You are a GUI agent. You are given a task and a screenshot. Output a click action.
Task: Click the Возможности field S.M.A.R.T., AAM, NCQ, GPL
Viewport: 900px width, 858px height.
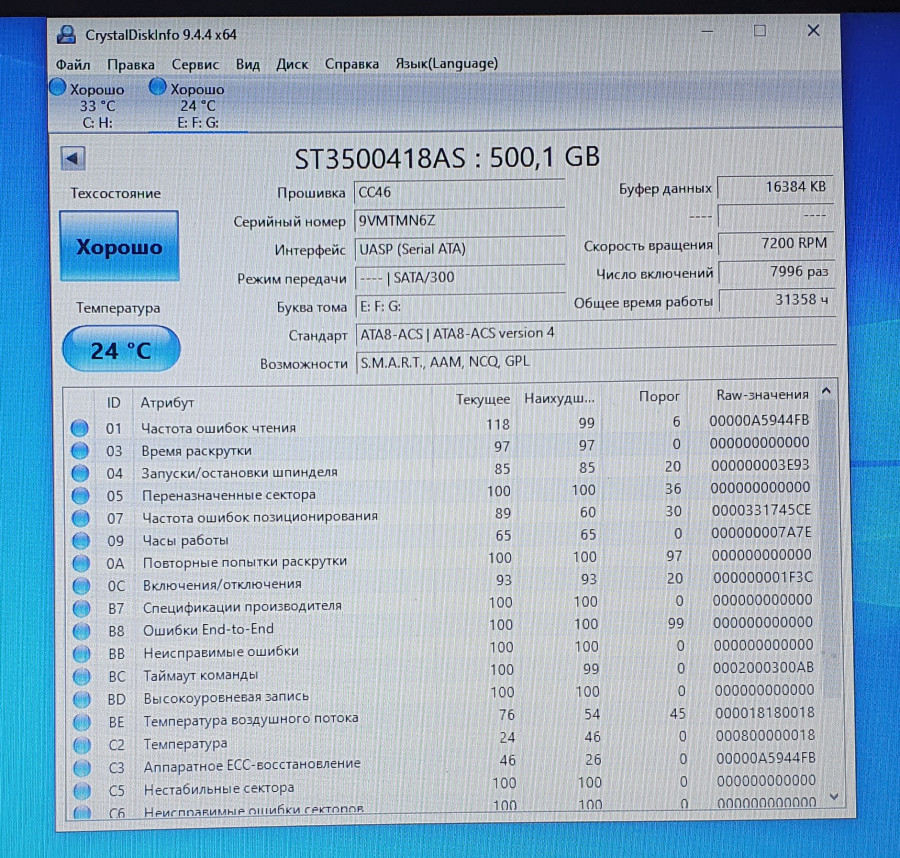[x=596, y=362]
